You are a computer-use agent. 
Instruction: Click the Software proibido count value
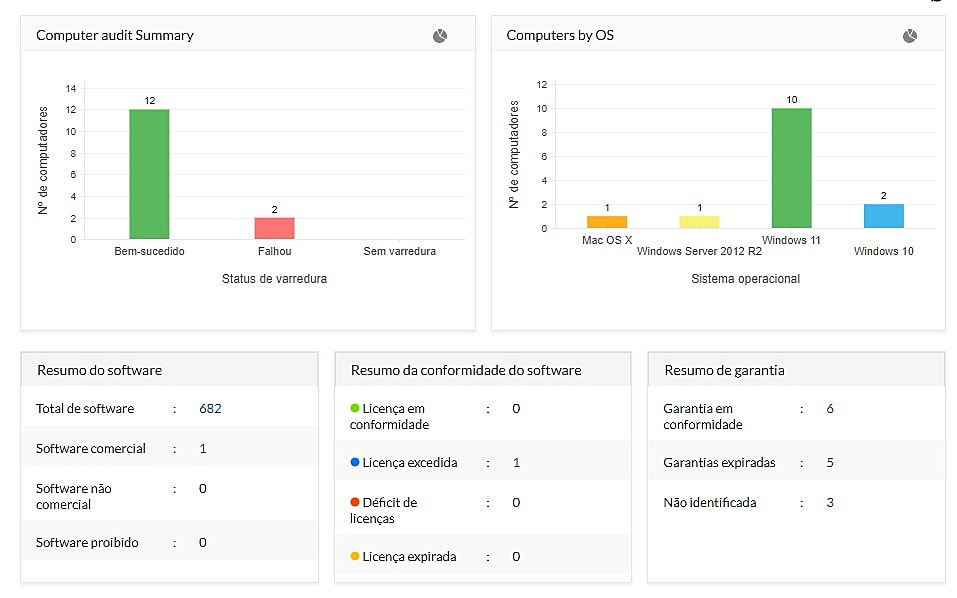point(203,543)
